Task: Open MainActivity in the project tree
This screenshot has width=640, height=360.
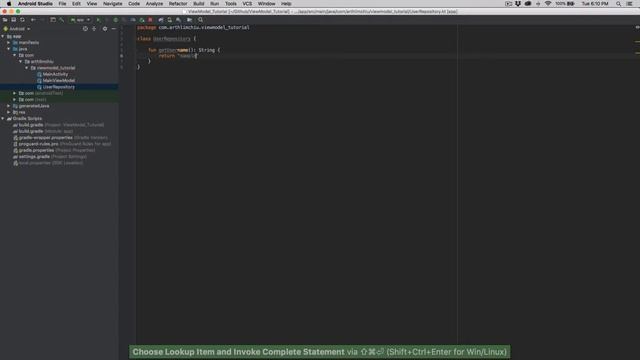Action: (55, 74)
